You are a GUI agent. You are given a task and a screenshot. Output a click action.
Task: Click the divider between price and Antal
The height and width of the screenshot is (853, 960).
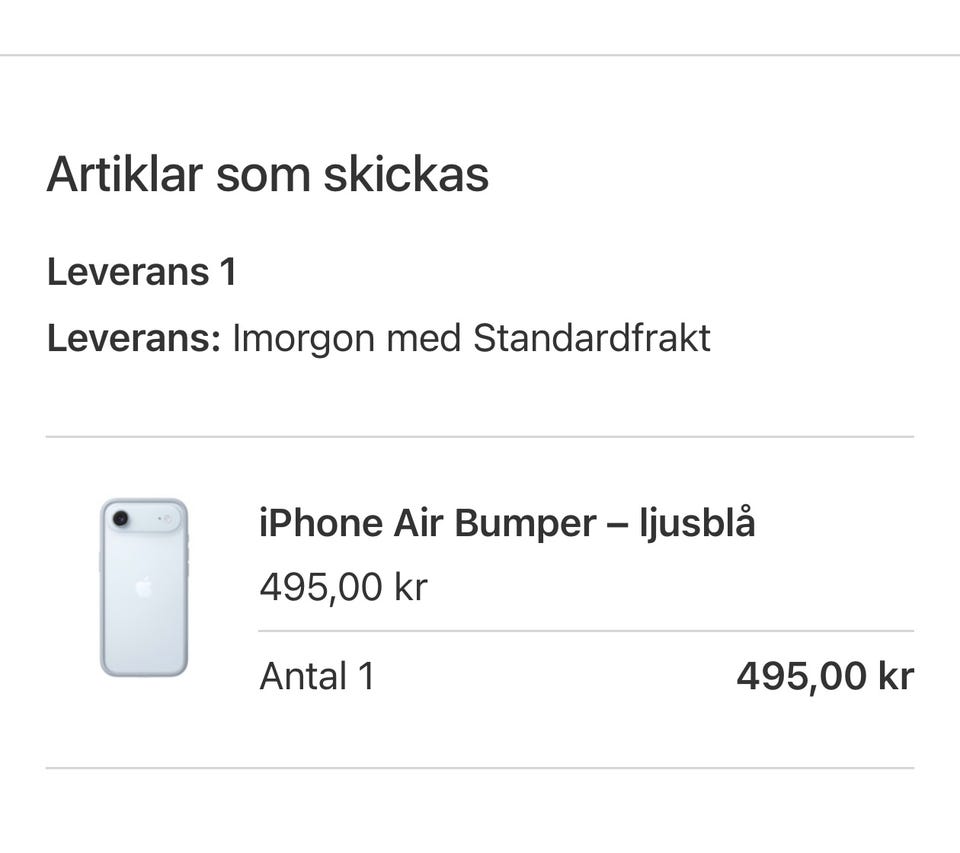(x=586, y=631)
